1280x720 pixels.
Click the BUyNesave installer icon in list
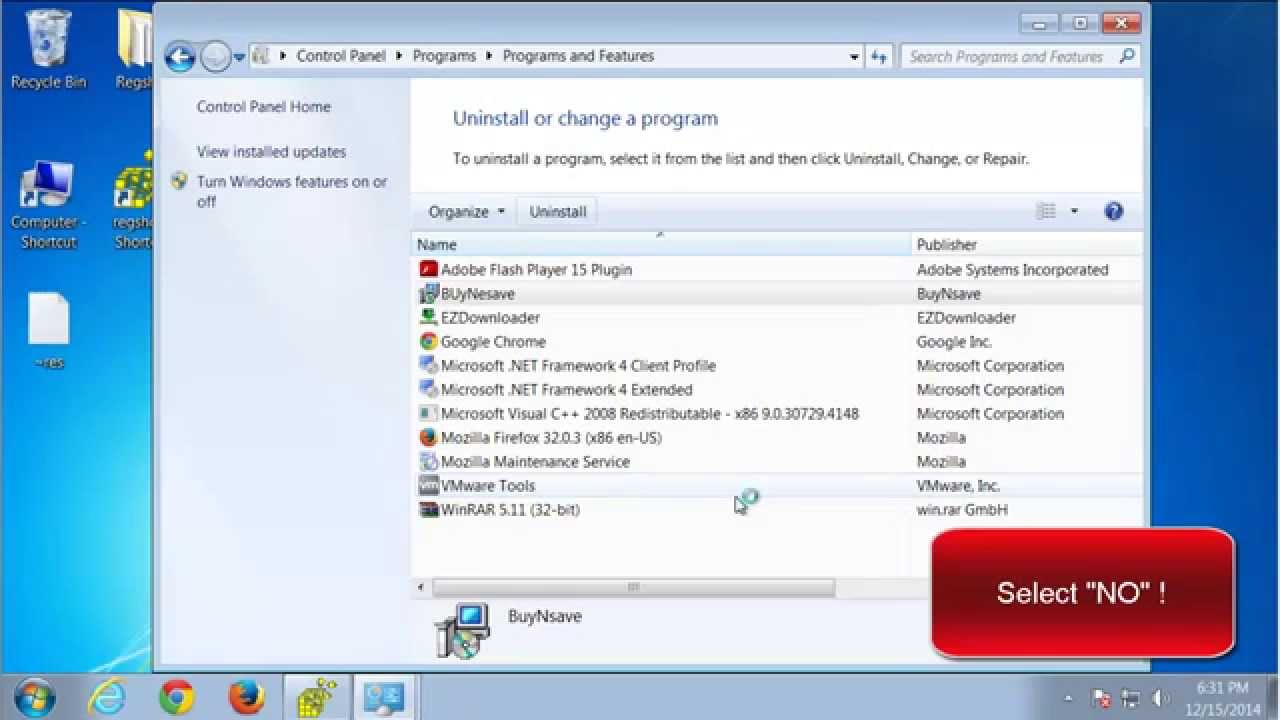(428, 293)
